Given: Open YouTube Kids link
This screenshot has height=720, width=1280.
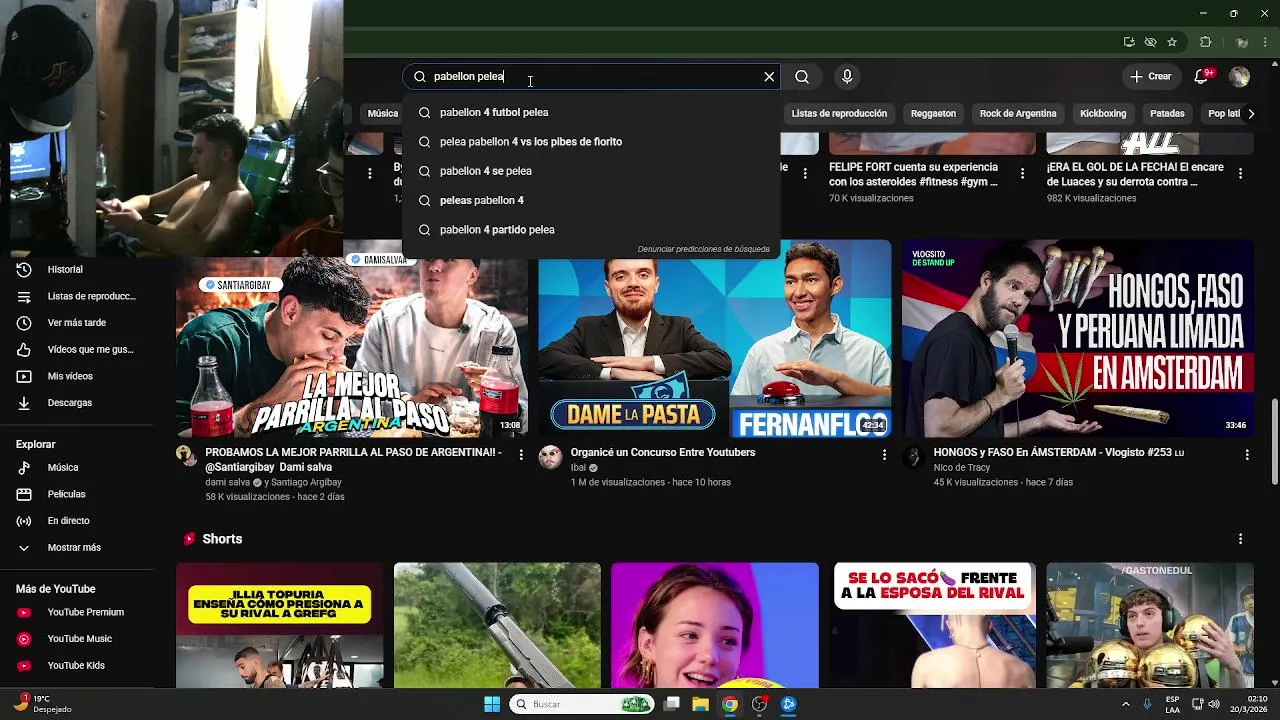Looking at the screenshot, I should click(x=77, y=665).
